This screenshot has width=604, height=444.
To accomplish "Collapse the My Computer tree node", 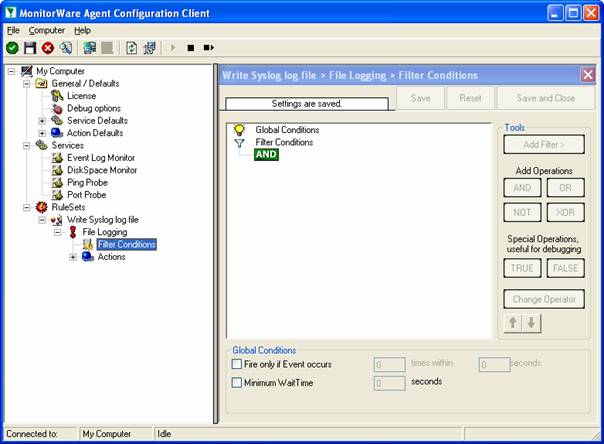I will click(x=11, y=71).
